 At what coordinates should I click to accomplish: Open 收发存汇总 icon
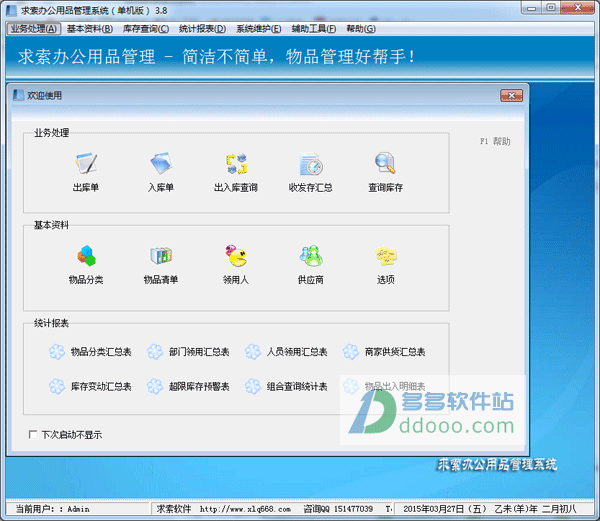tap(311, 163)
